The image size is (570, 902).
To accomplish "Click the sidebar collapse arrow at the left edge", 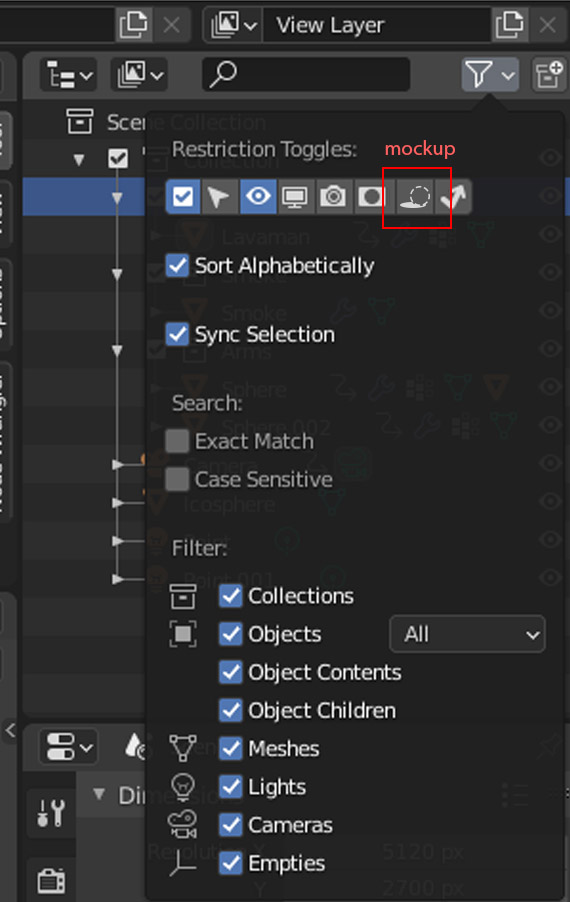I will (x=10, y=731).
